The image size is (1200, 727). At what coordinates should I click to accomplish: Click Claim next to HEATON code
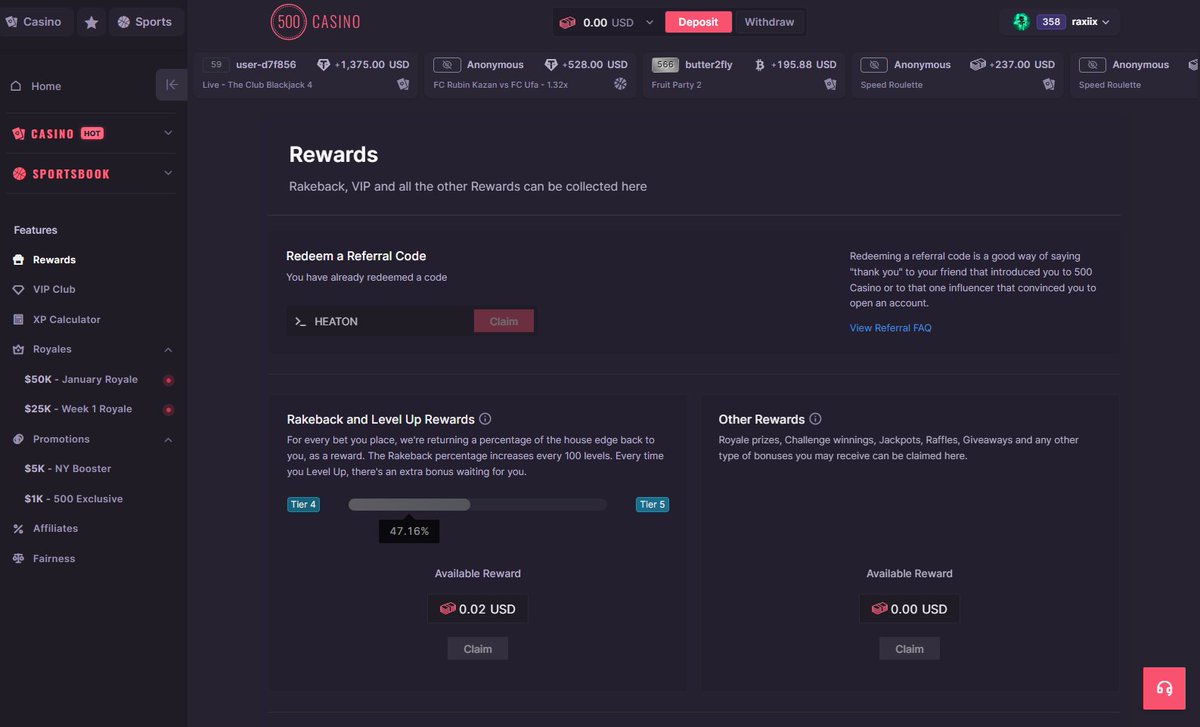tap(504, 321)
